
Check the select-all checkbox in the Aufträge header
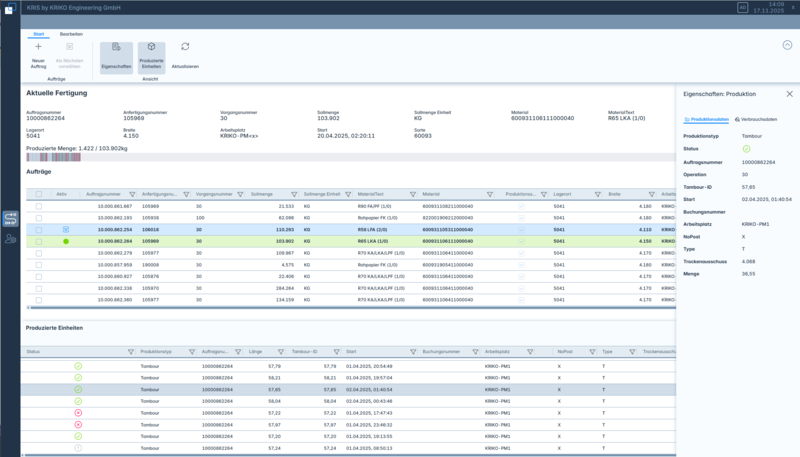coord(39,194)
